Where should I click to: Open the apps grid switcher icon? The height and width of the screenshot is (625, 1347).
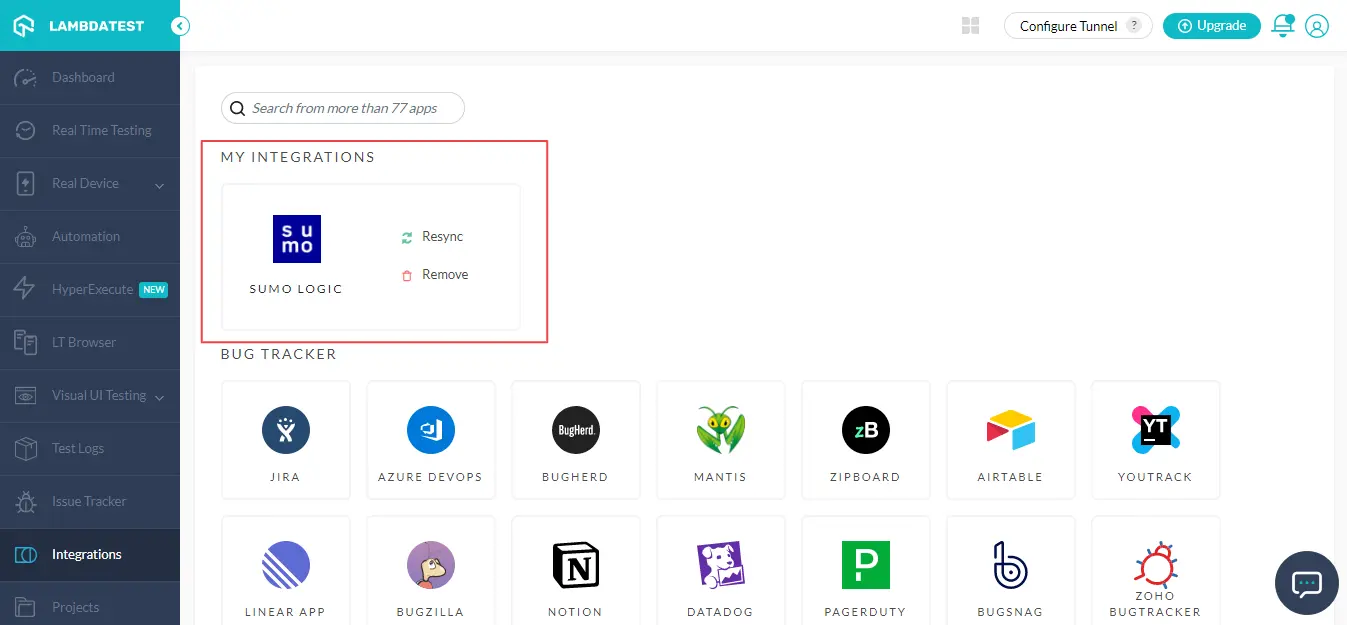click(x=970, y=26)
